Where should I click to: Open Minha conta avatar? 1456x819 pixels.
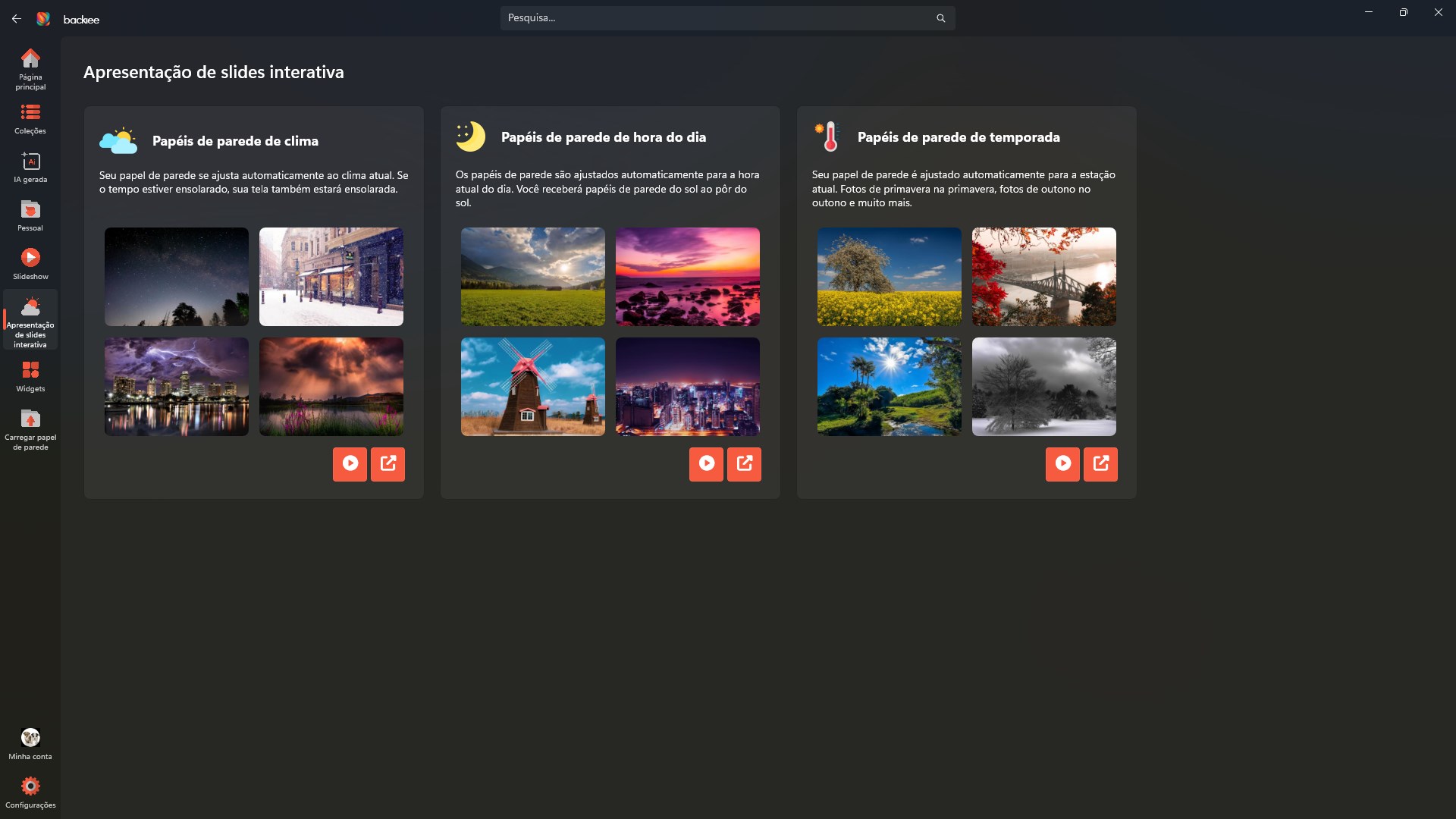(x=30, y=737)
